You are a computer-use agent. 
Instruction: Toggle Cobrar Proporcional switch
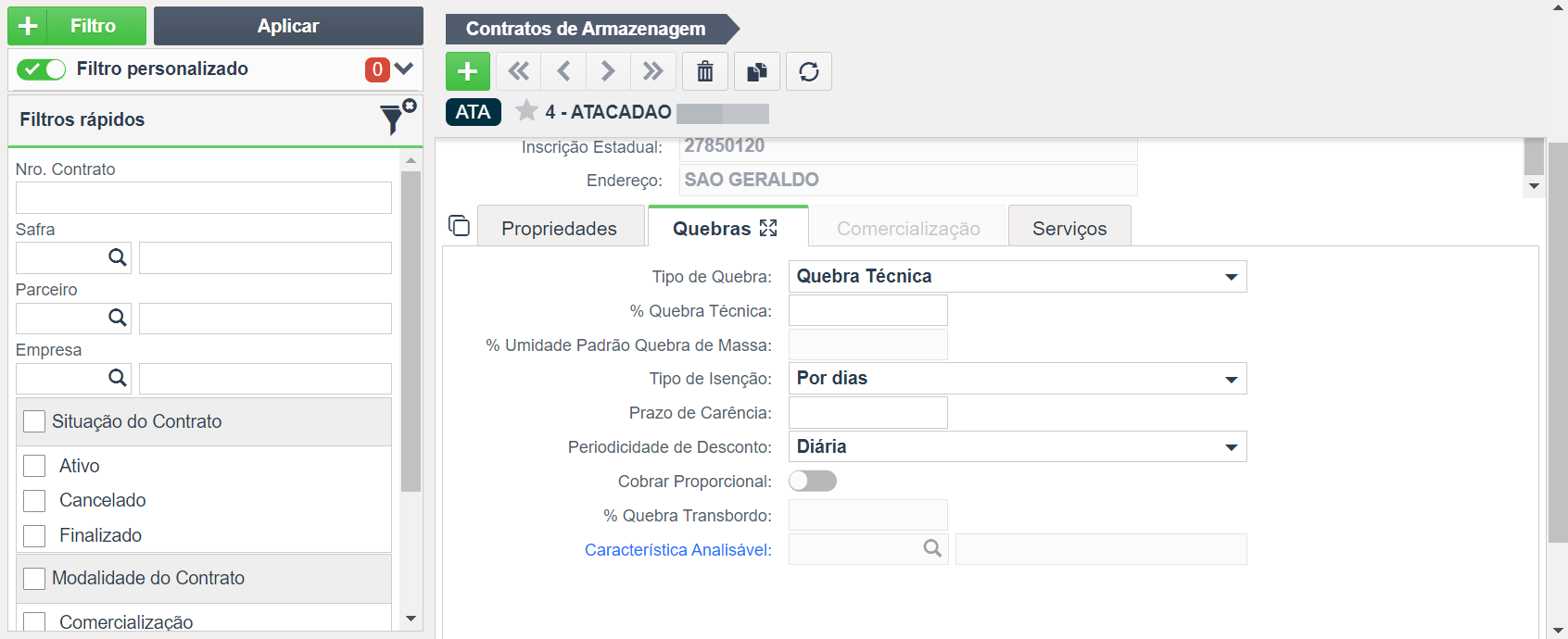point(813,481)
